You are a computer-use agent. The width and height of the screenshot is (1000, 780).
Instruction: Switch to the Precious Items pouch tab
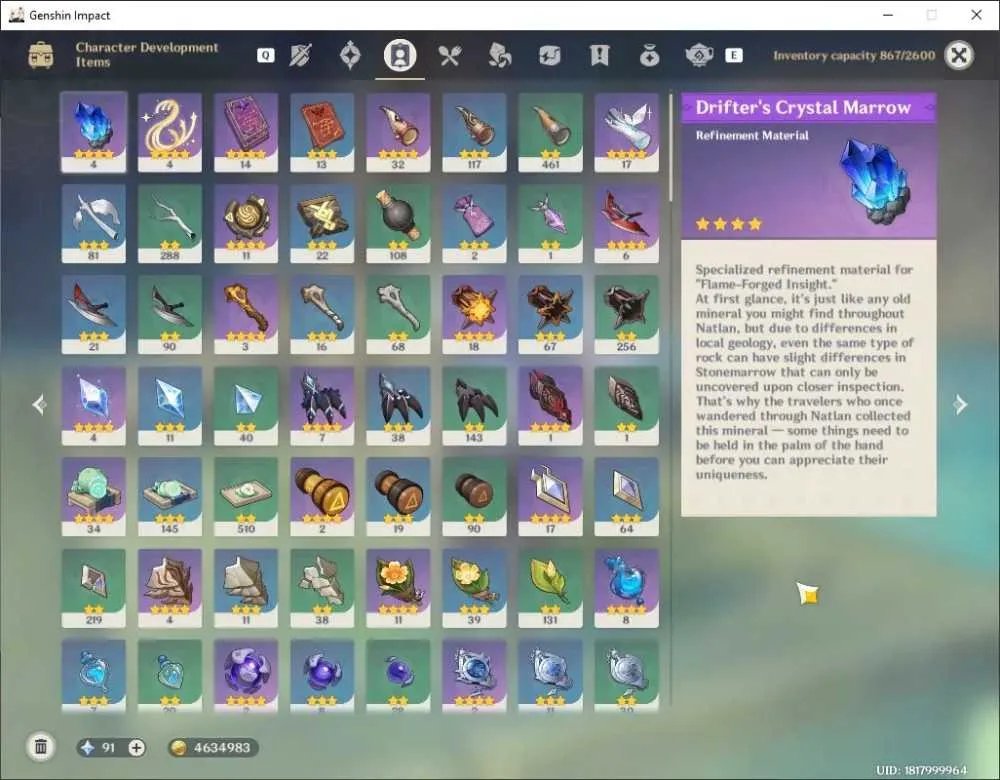(x=649, y=56)
